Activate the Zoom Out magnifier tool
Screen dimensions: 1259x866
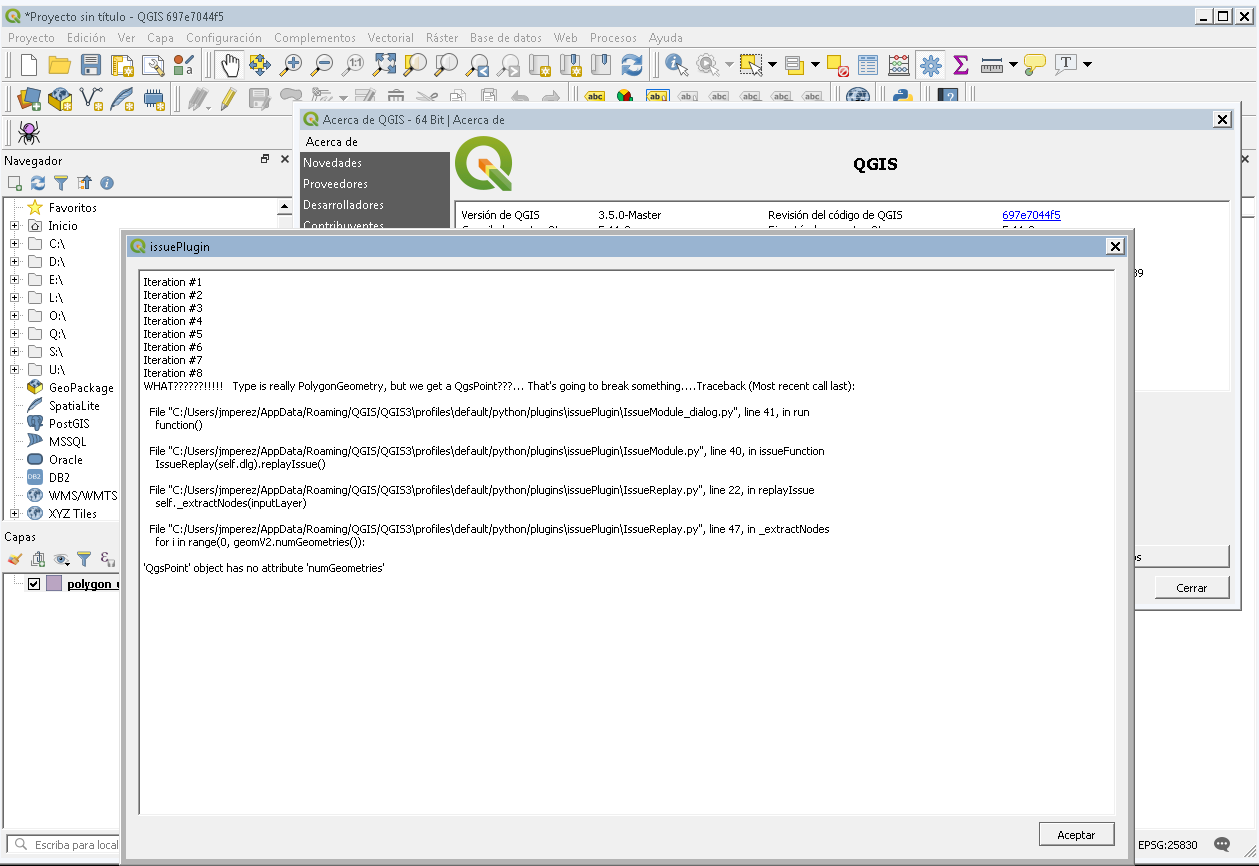pyautogui.click(x=322, y=65)
